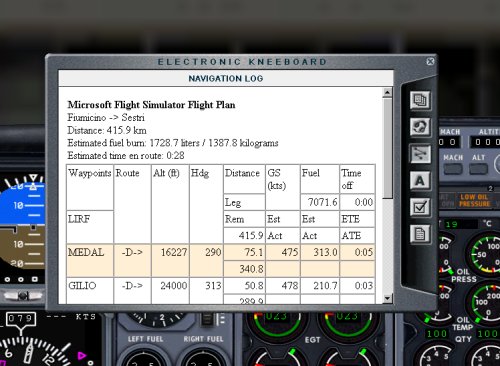Click the LEFT FUEL gauge label

[x=145, y=339]
